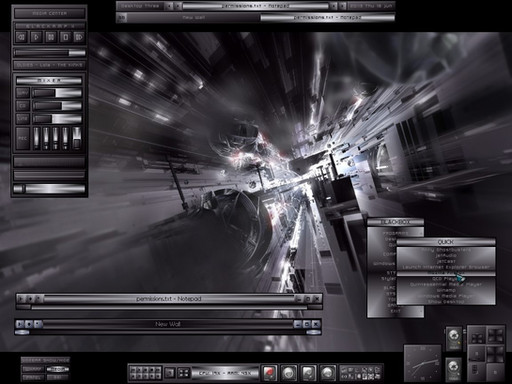Expand the Exit submenu in Blackbox menu
This screenshot has width=512, height=384.
pos(395,311)
